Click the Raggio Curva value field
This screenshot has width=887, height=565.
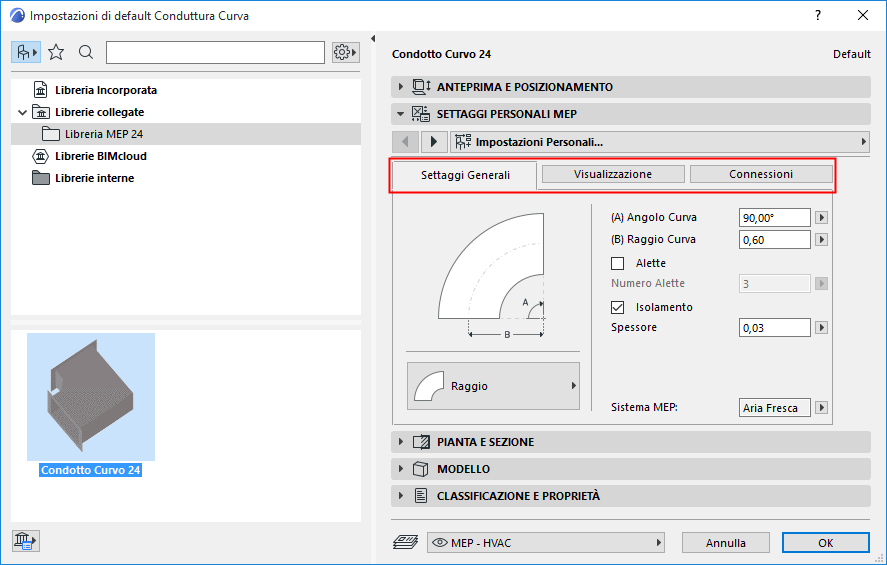(774, 240)
